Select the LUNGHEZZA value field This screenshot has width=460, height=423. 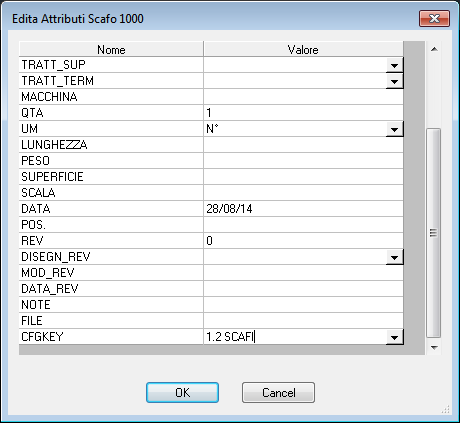point(303,145)
